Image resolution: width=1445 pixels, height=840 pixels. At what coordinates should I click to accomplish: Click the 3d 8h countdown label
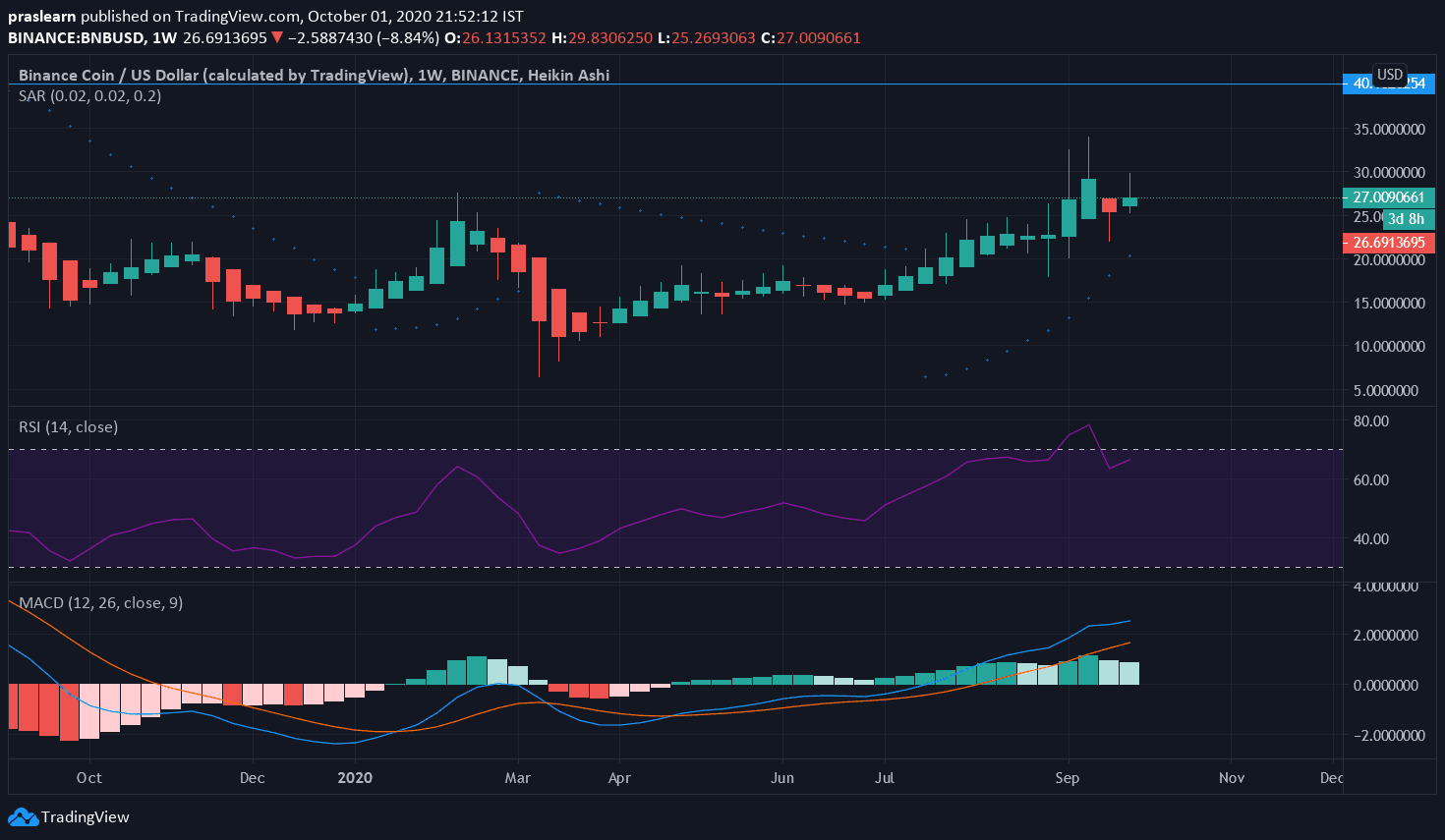1405,219
